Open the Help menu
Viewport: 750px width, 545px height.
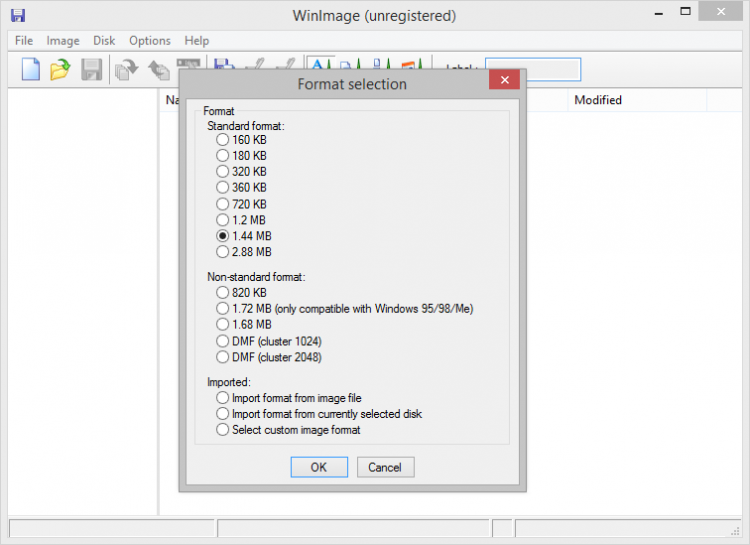pos(197,41)
